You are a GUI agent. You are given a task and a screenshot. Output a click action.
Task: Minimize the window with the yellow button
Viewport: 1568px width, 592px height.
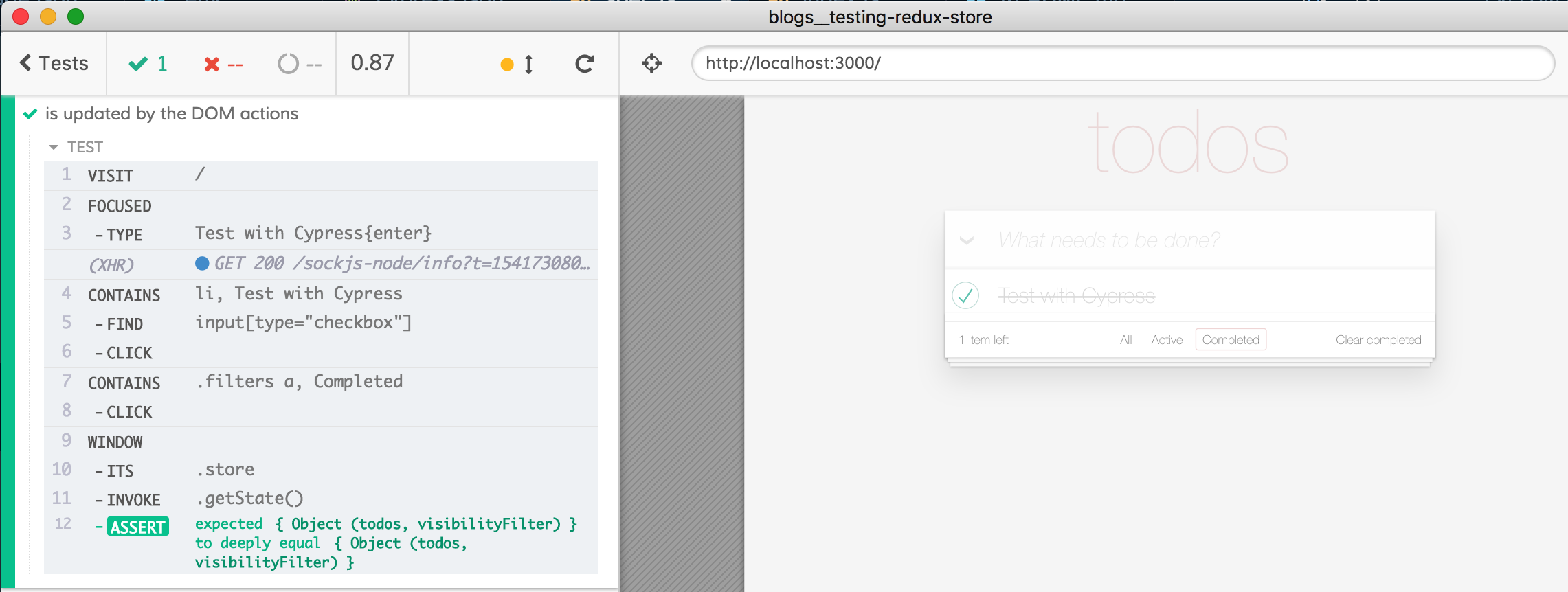(48, 16)
